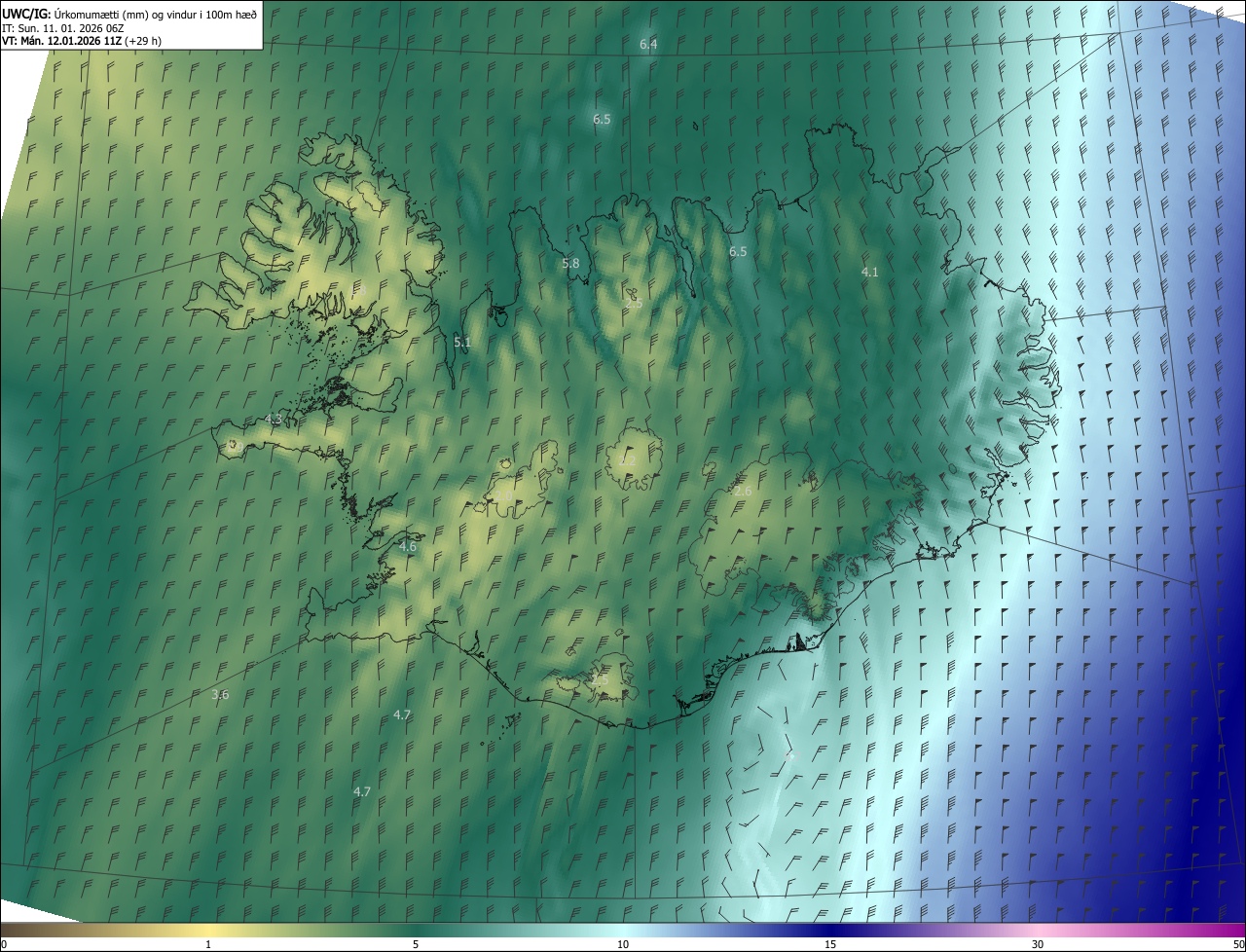Viewport: 1246px width, 952px height.
Task: Click the color scale tick label "5"
Action: coord(416,944)
